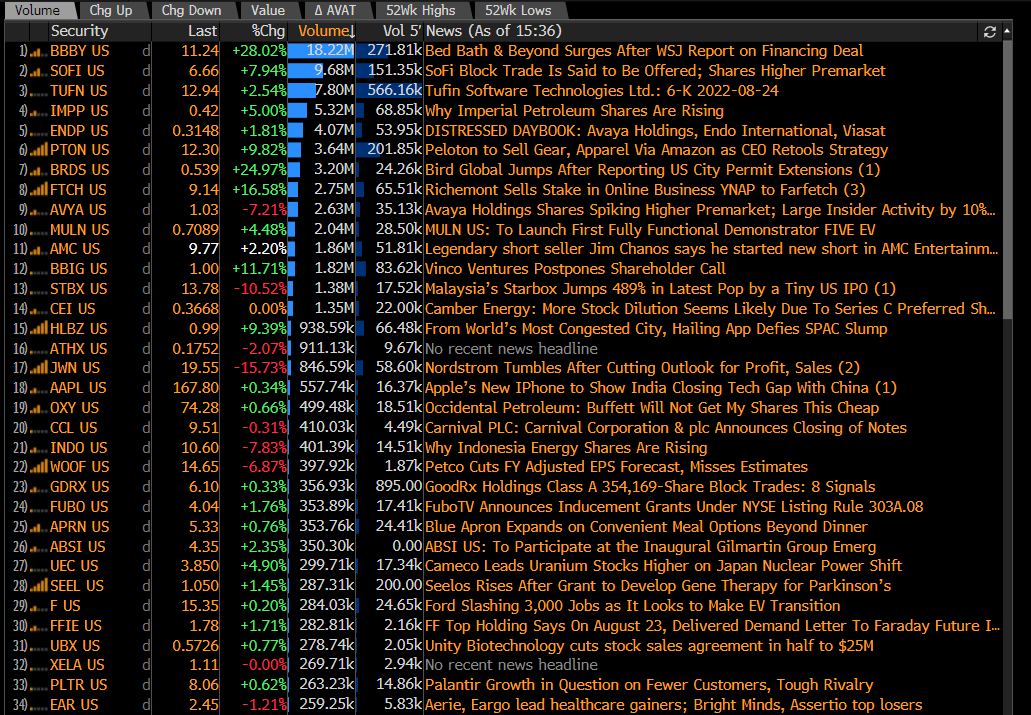Select the EAR US security

[74, 705]
